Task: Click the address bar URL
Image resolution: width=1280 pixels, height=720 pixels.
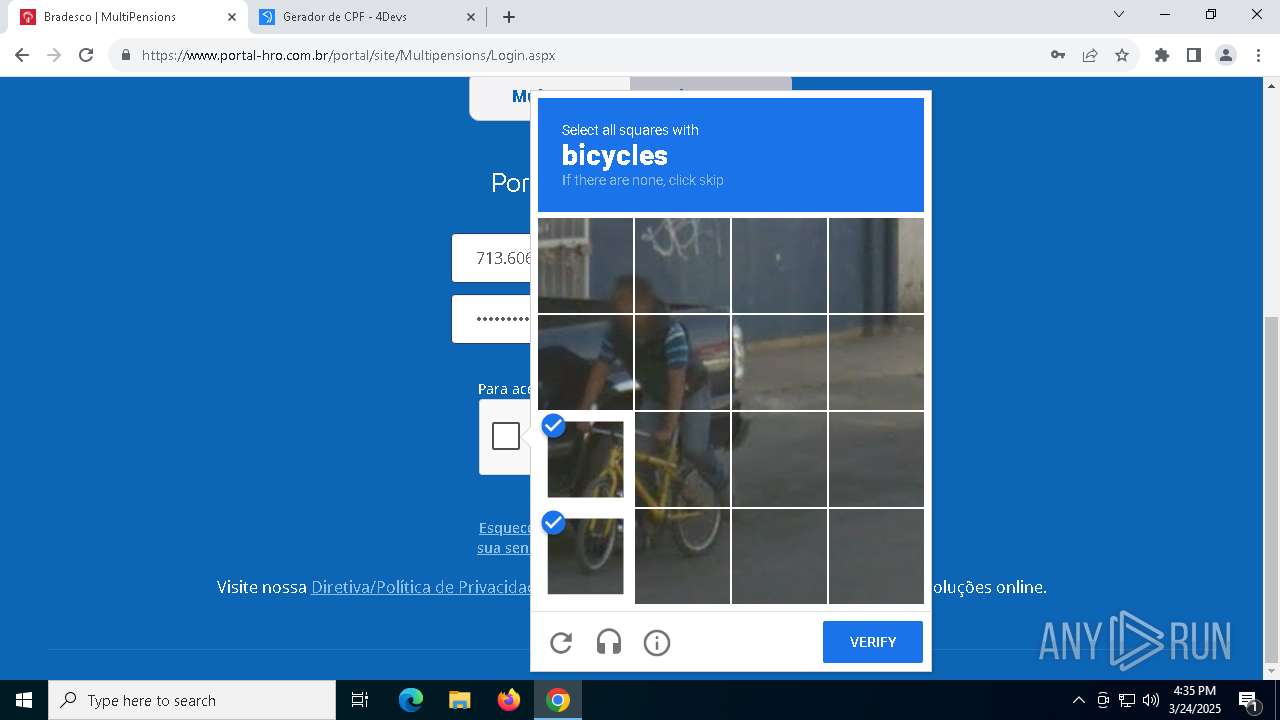Action: tap(348, 55)
